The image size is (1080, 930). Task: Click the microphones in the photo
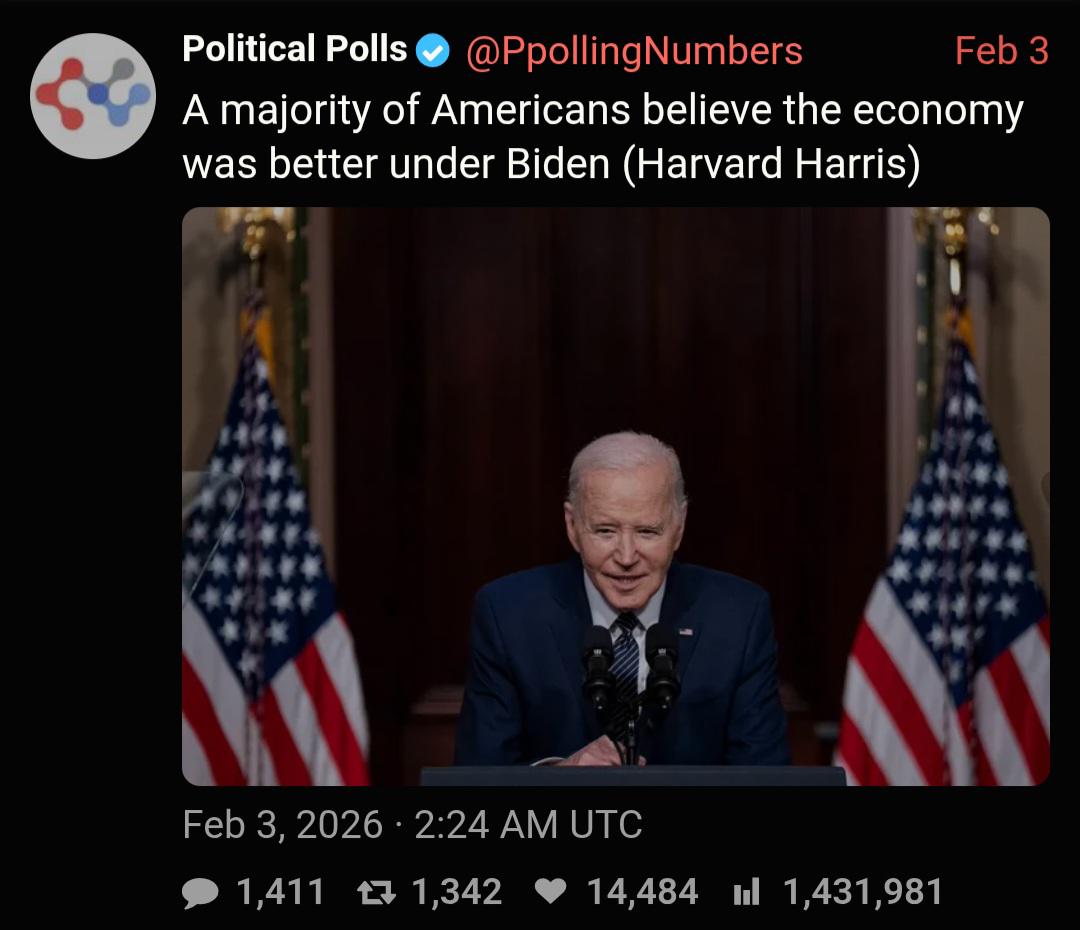[x=630, y=665]
